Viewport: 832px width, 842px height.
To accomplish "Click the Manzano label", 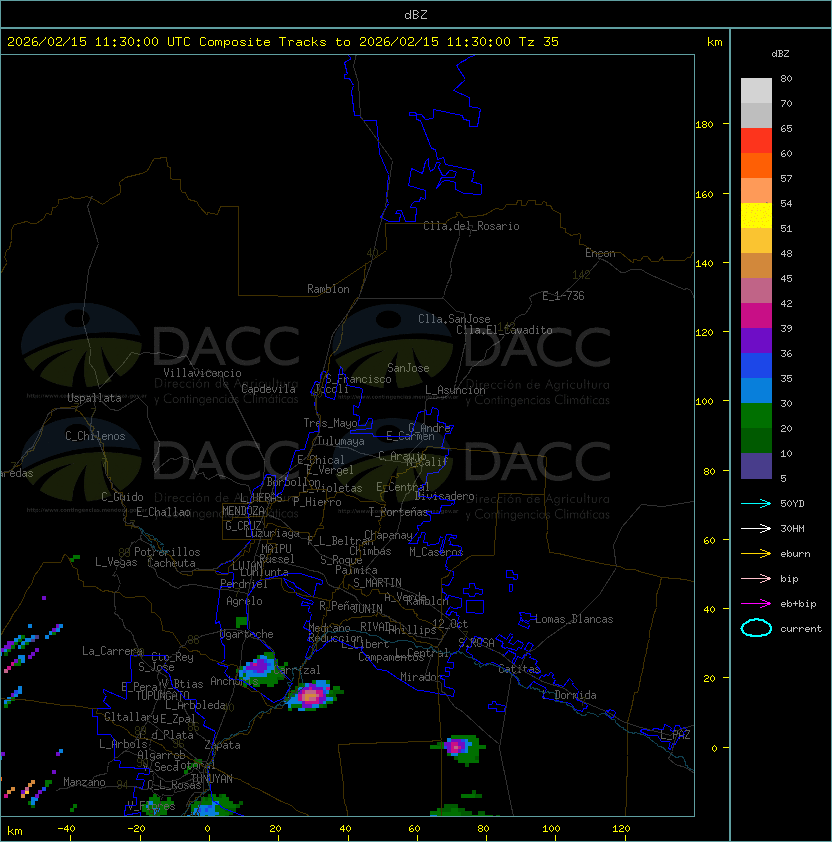I will point(84,782).
